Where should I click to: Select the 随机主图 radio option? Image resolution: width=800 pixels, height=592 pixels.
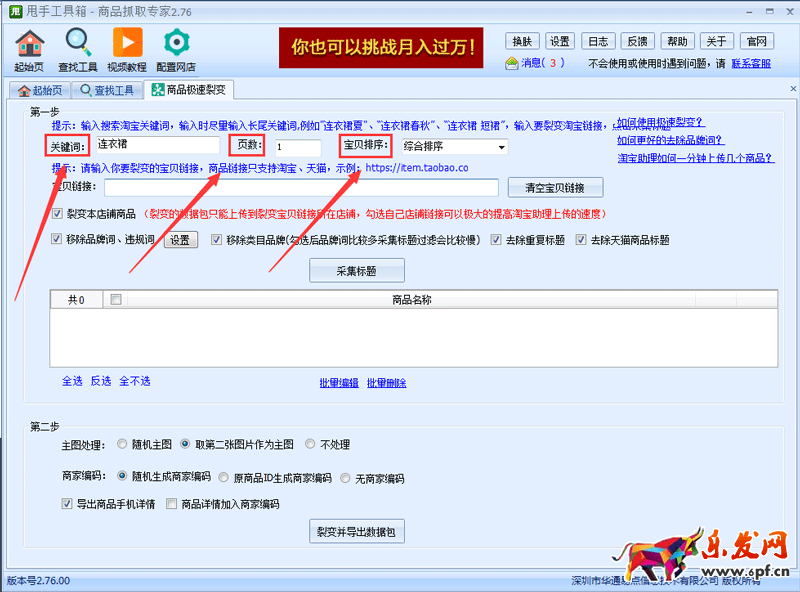pos(122,443)
